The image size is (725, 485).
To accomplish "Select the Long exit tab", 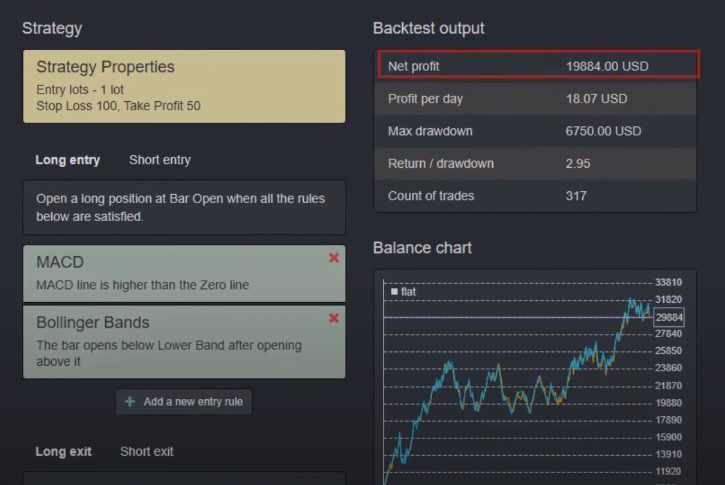I will pos(63,452).
